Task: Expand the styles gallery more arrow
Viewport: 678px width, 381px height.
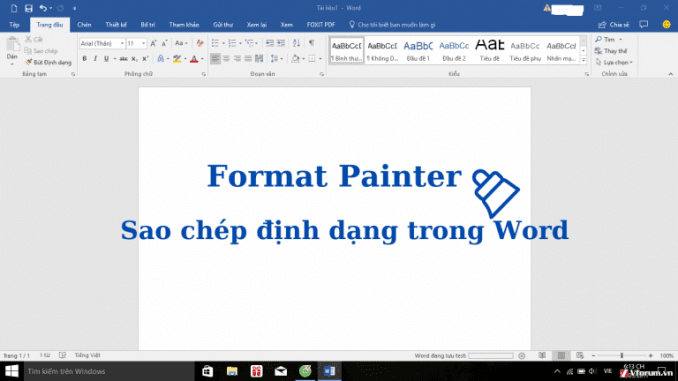Action: coord(583,61)
